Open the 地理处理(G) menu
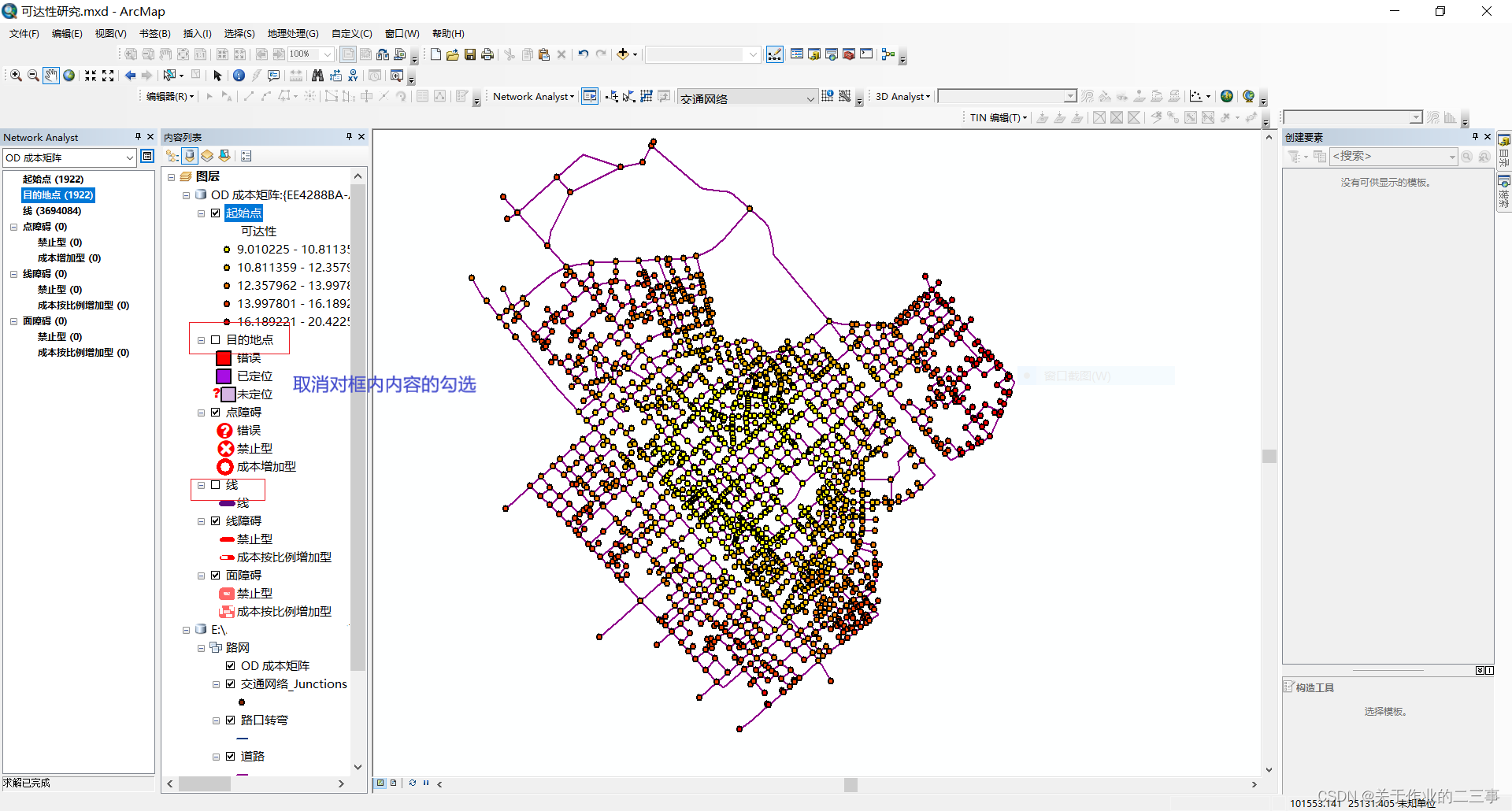The width and height of the screenshot is (1512, 811). (x=293, y=33)
